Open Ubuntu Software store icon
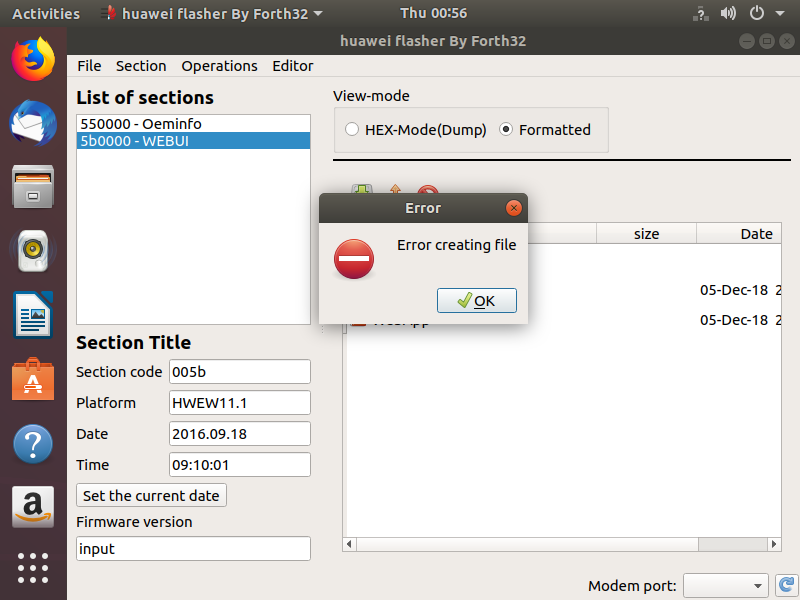The width and height of the screenshot is (800, 600). 33,379
